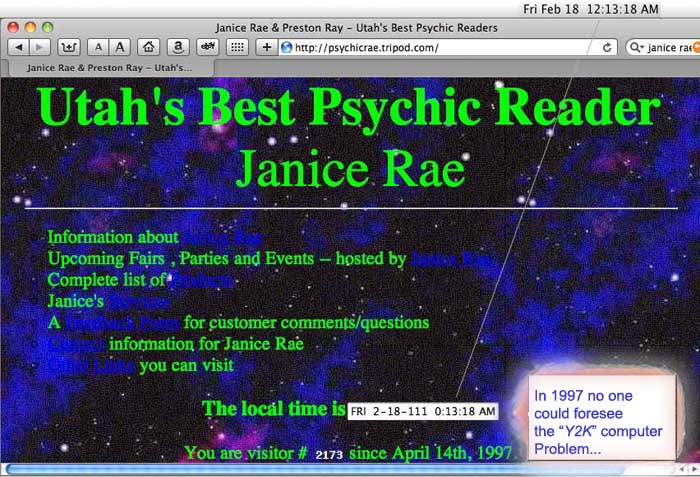Reload the page with refresh icon
Viewport: 700px width, 477px height.
pos(607,47)
